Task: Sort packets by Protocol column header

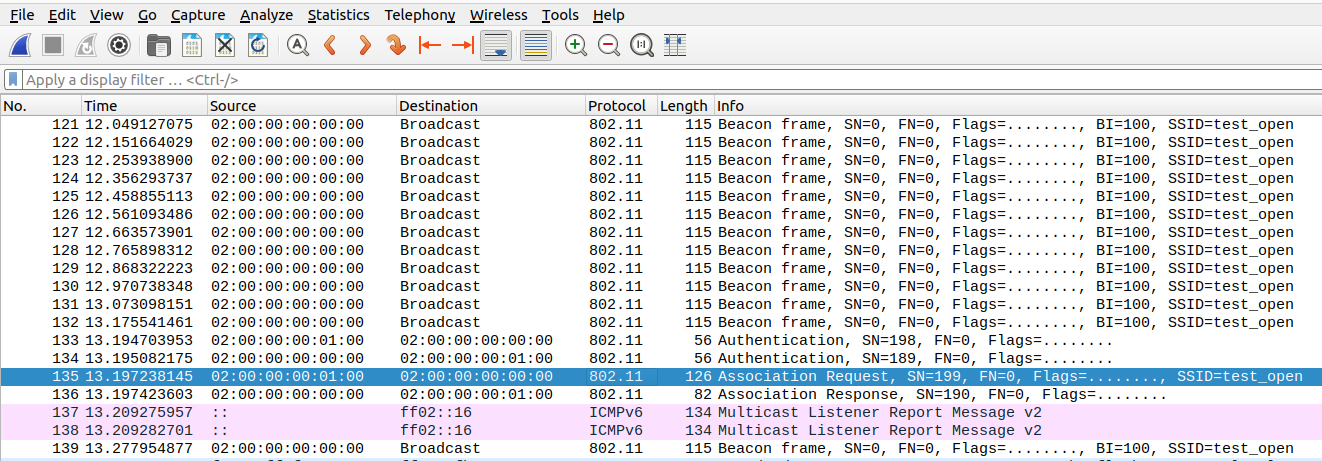Action: click(616, 106)
